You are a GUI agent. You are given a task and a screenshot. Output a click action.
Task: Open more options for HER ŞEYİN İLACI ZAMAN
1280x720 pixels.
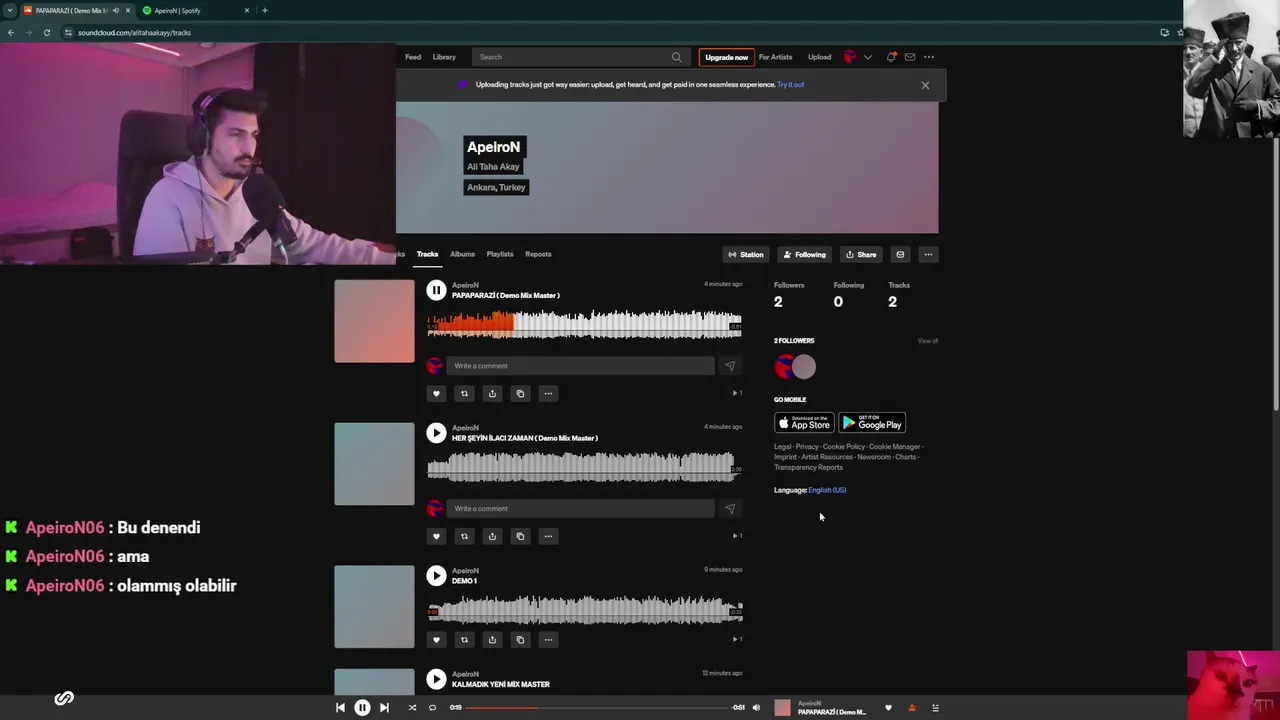(x=548, y=536)
